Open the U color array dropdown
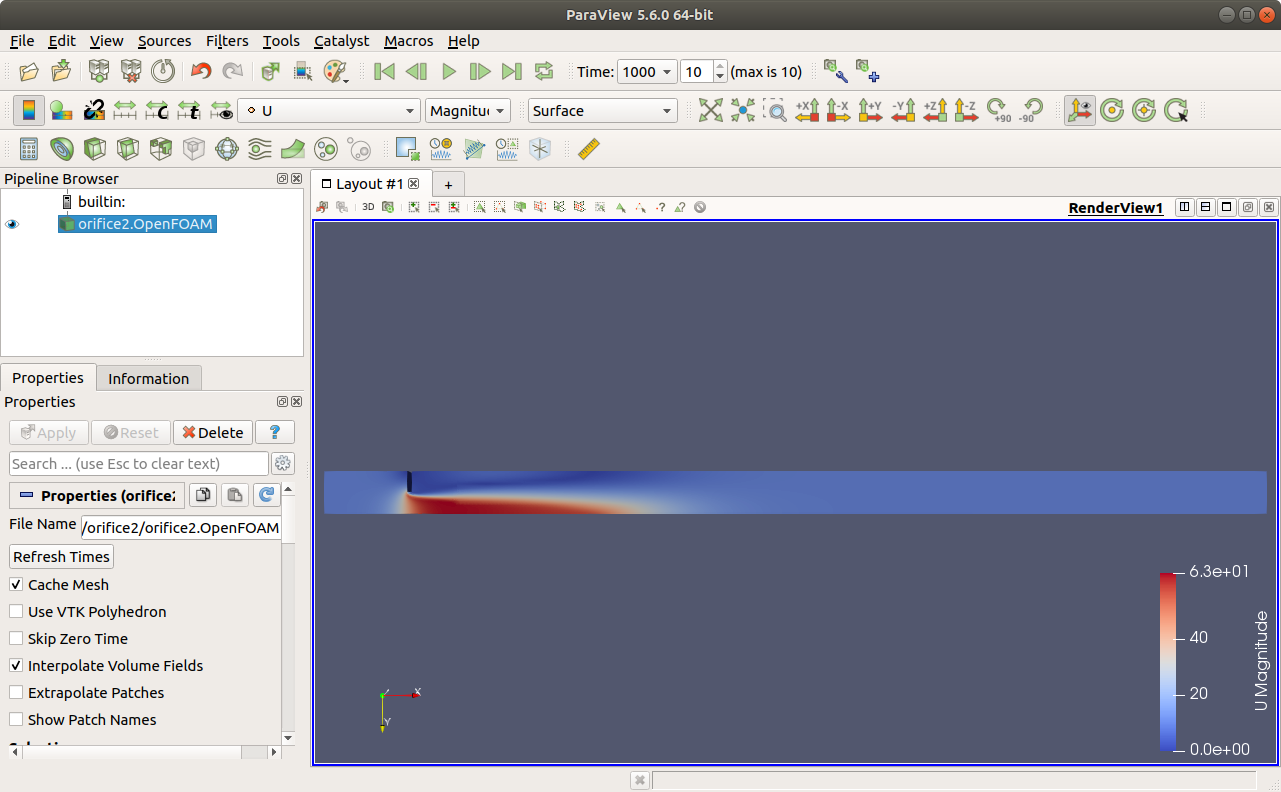 [329, 111]
